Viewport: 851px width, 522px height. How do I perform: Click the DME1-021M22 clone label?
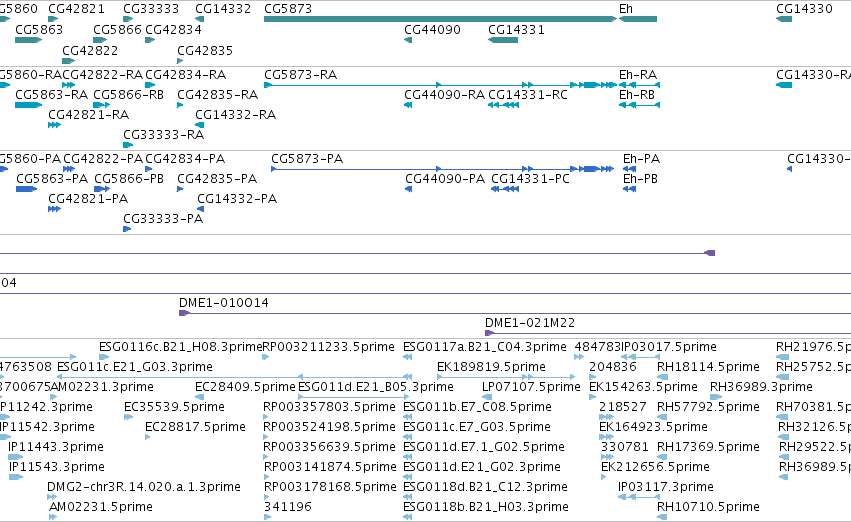[530, 323]
